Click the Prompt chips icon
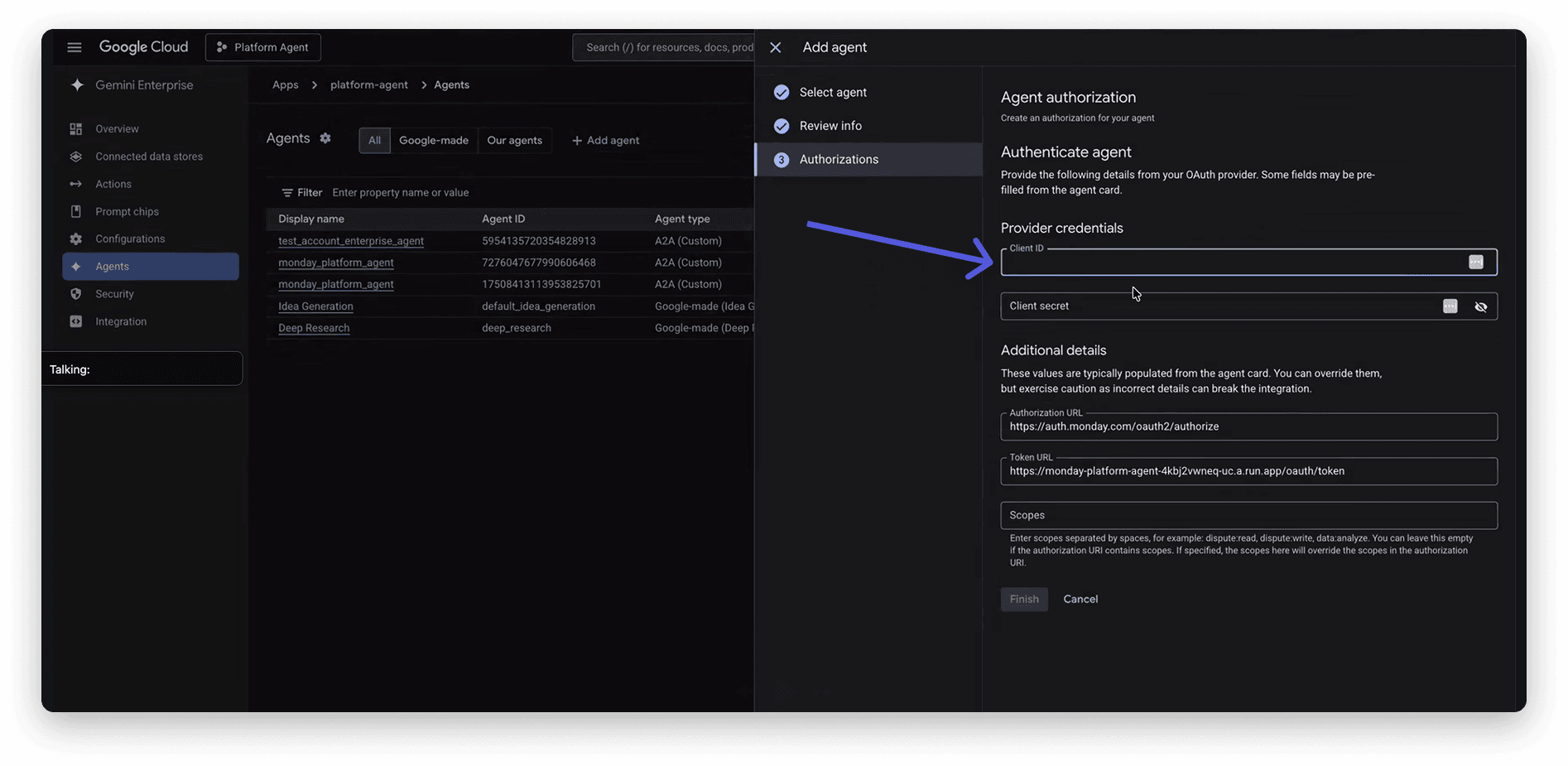 point(76,211)
